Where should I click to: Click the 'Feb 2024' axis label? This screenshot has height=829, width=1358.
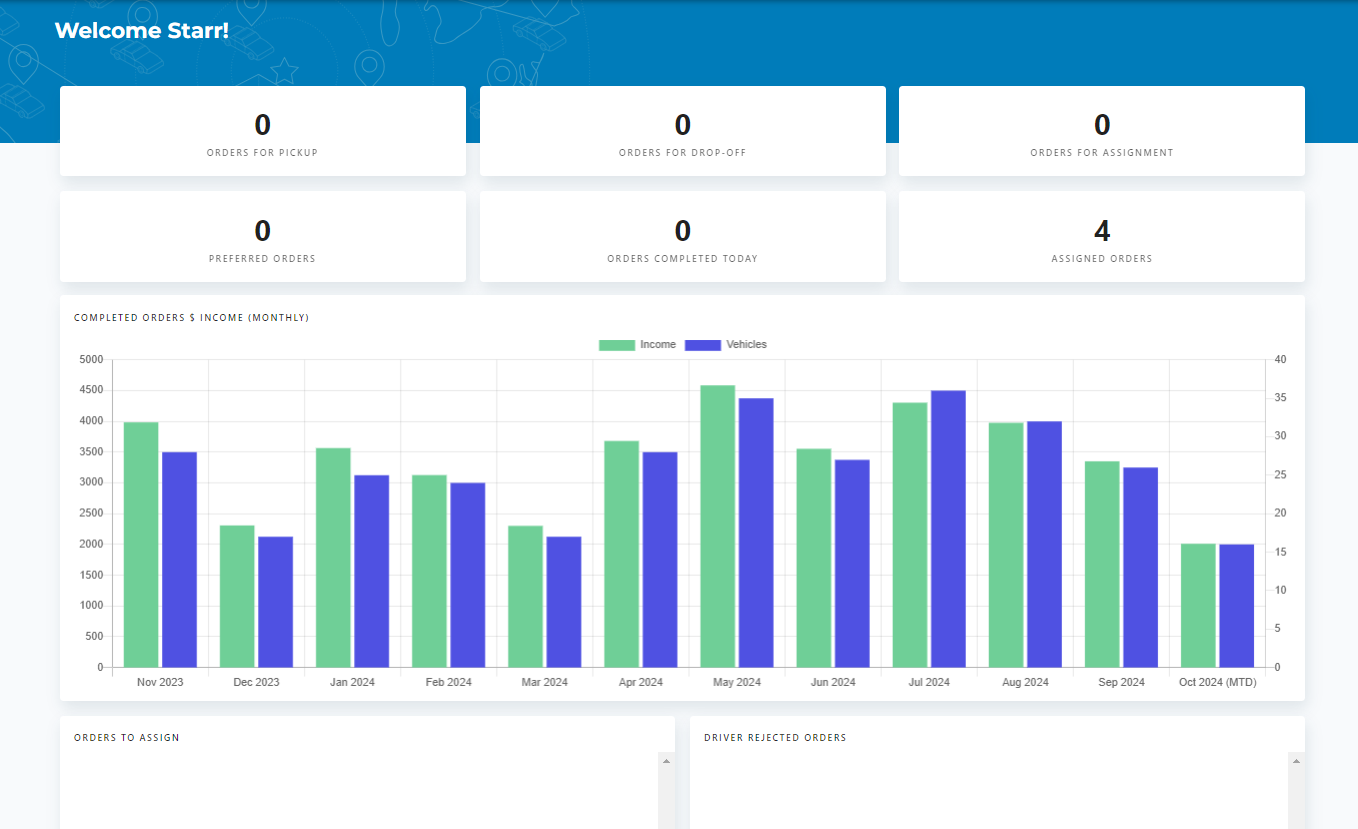tap(448, 682)
